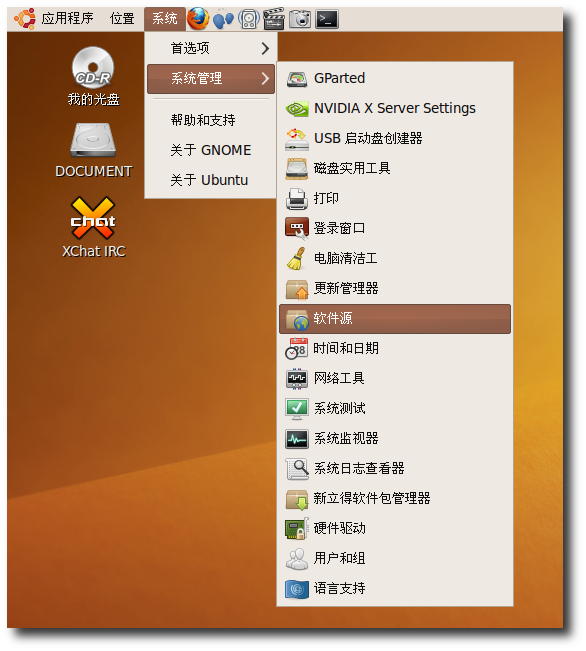586x651 pixels.
Task: Click the 更新管理器 package update icon
Action: pyautogui.click(x=297, y=289)
